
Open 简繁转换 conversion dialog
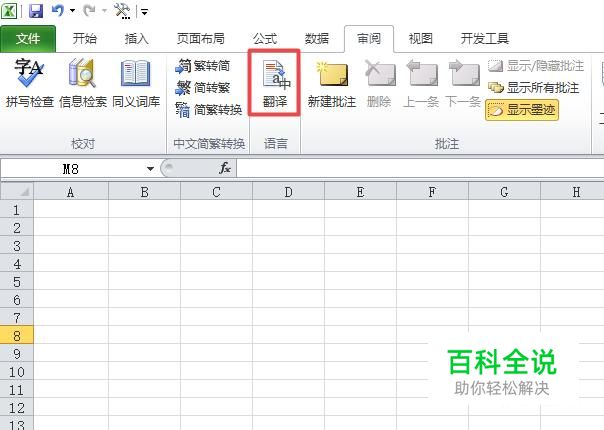[209, 110]
